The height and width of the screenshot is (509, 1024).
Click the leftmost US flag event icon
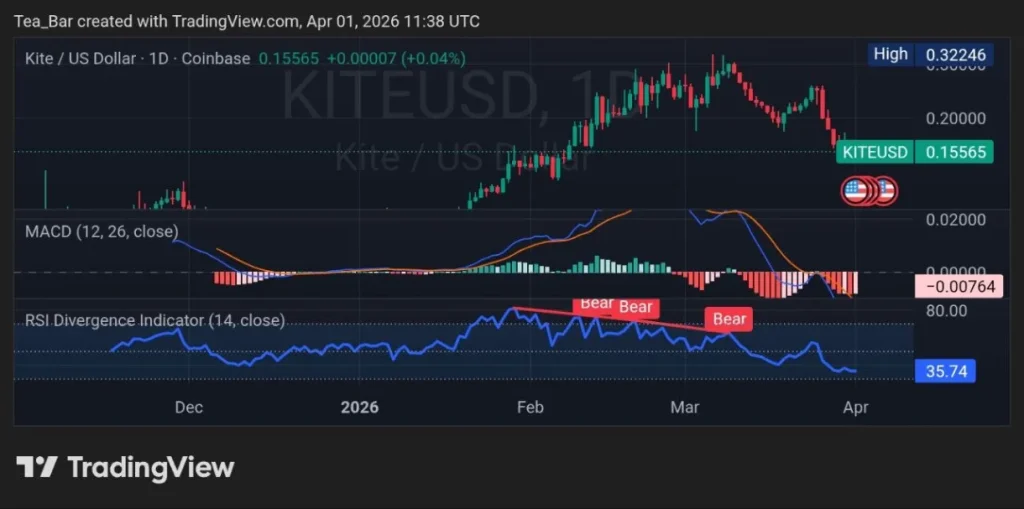click(x=855, y=190)
